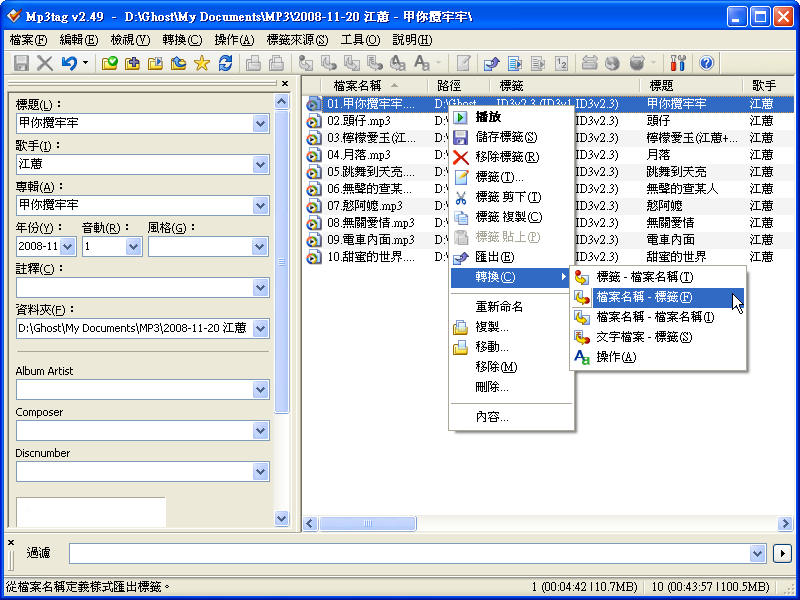This screenshot has height=600, width=800.
Task: Open the 工具(O) menu
Action: pos(361,40)
